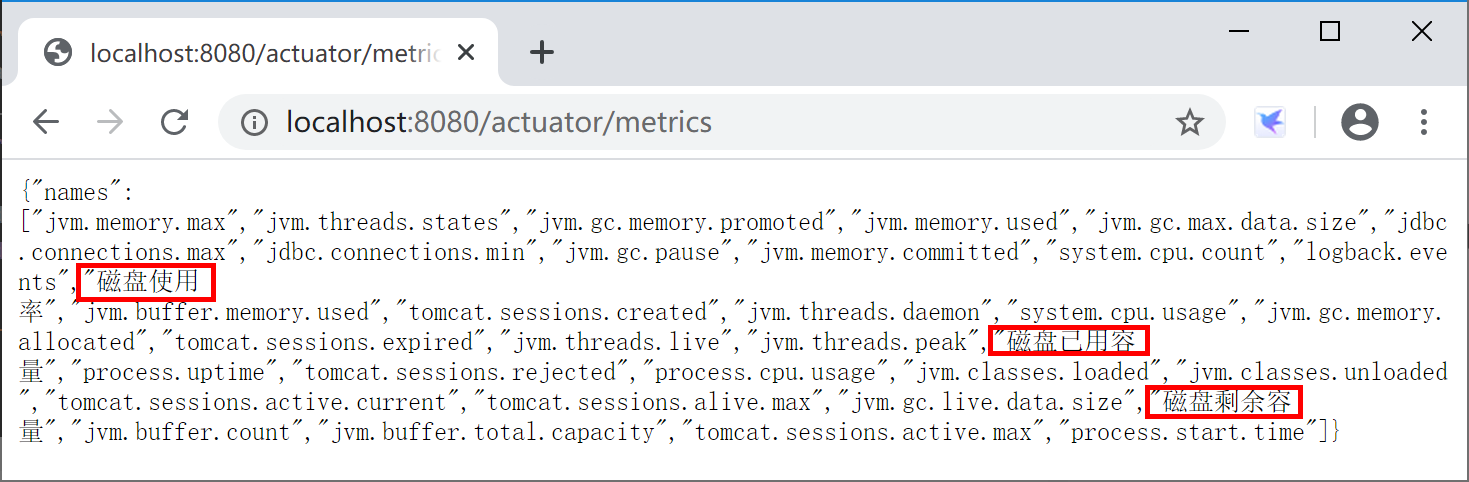Screen dimensions: 1469x482
Task: Click the "process.start.time" entry in JSON
Action: coord(1191,432)
